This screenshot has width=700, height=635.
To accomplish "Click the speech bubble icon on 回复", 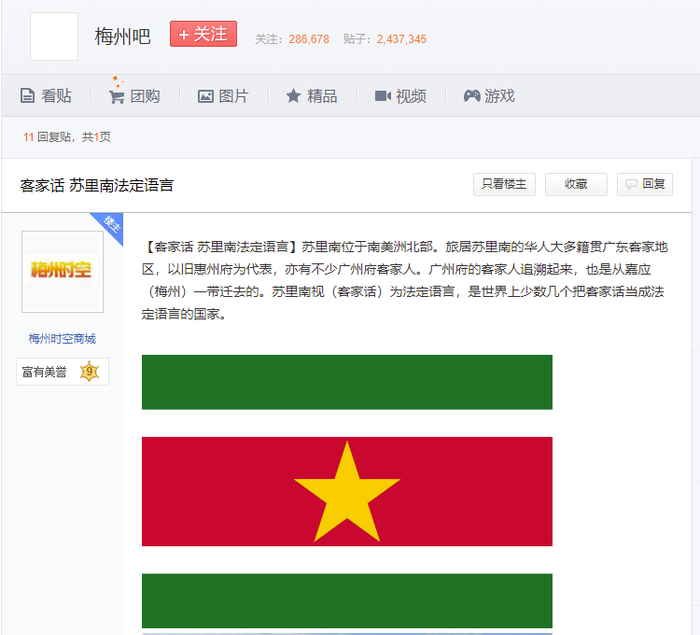I will [x=631, y=184].
